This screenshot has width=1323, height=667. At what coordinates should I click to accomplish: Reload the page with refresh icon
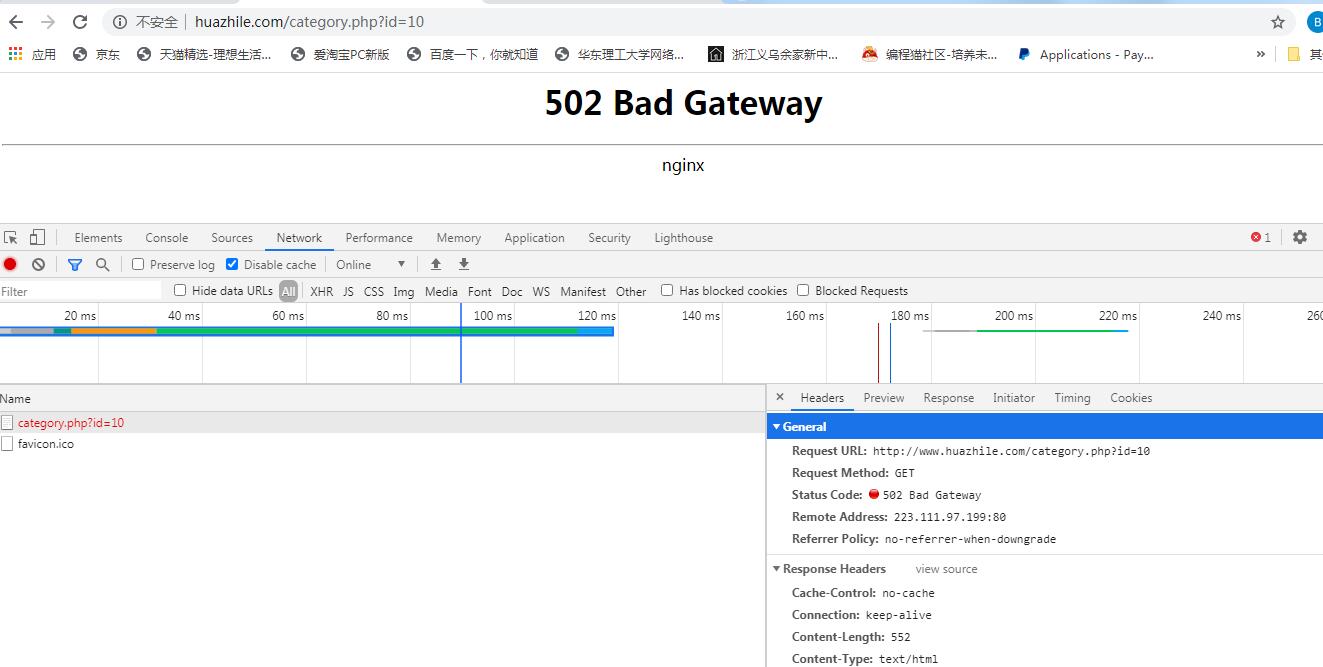(80, 22)
